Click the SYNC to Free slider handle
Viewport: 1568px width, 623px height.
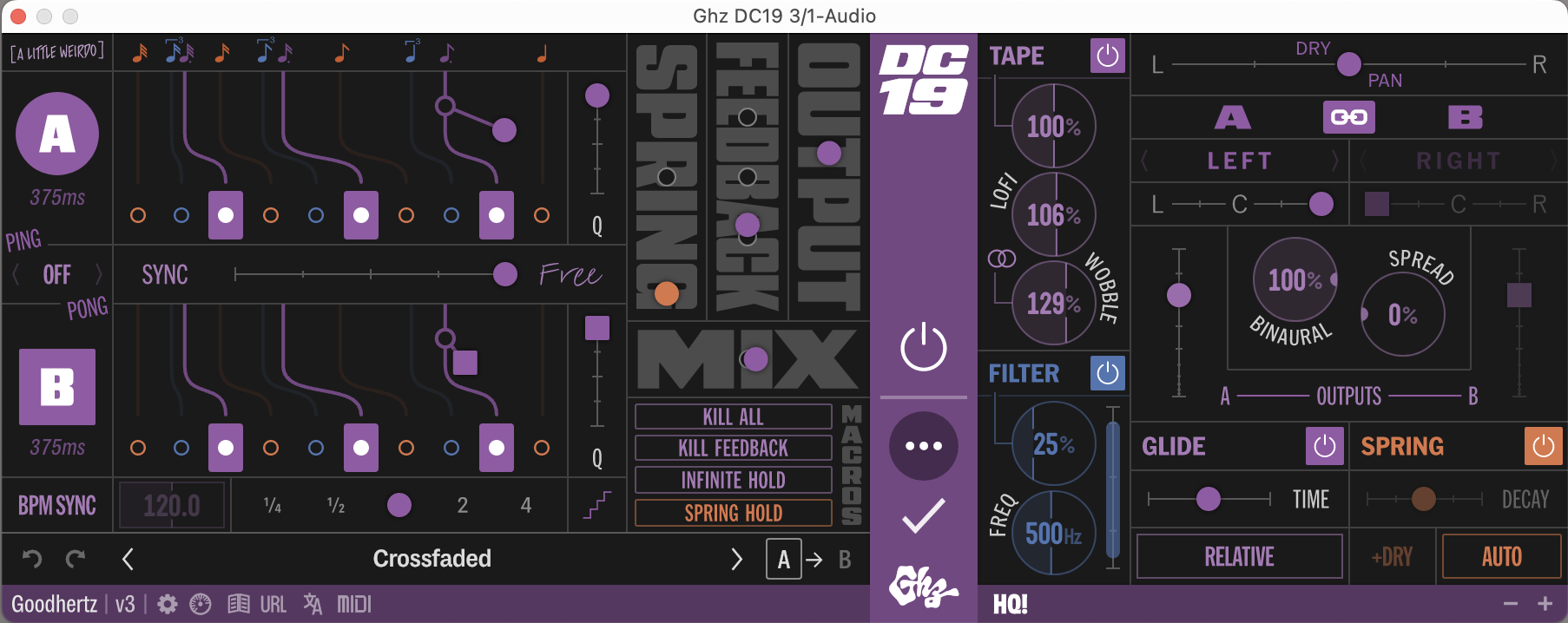click(505, 274)
